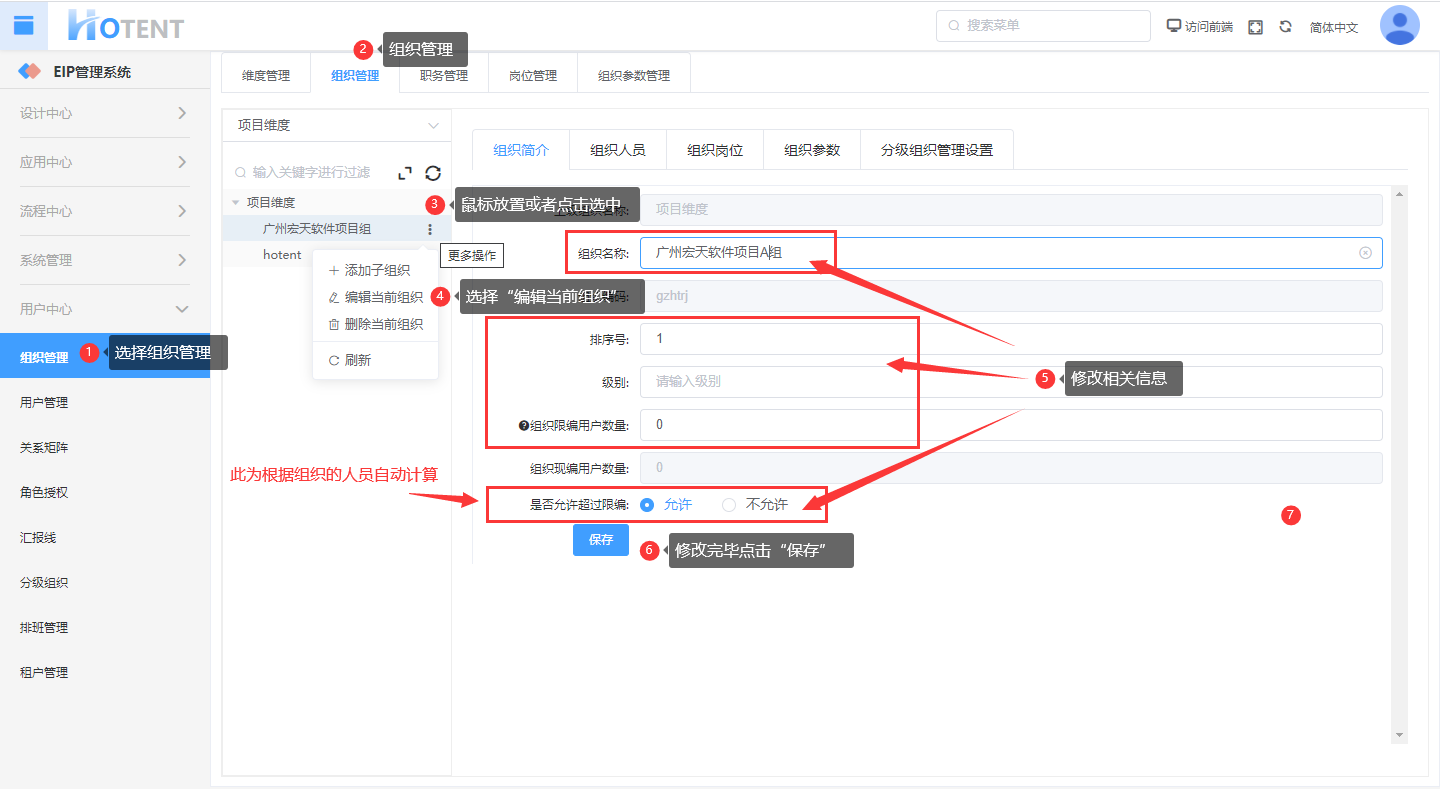Click the help icon beside 组织限编用户数量

click(x=523, y=426)
